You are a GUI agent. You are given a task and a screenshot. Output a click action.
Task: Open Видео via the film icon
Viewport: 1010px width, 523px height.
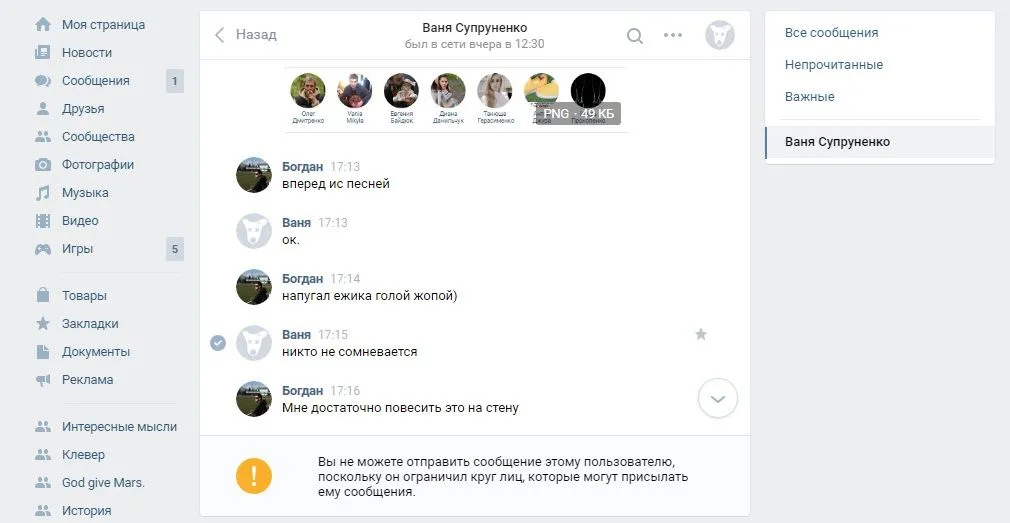coord(43,221)
